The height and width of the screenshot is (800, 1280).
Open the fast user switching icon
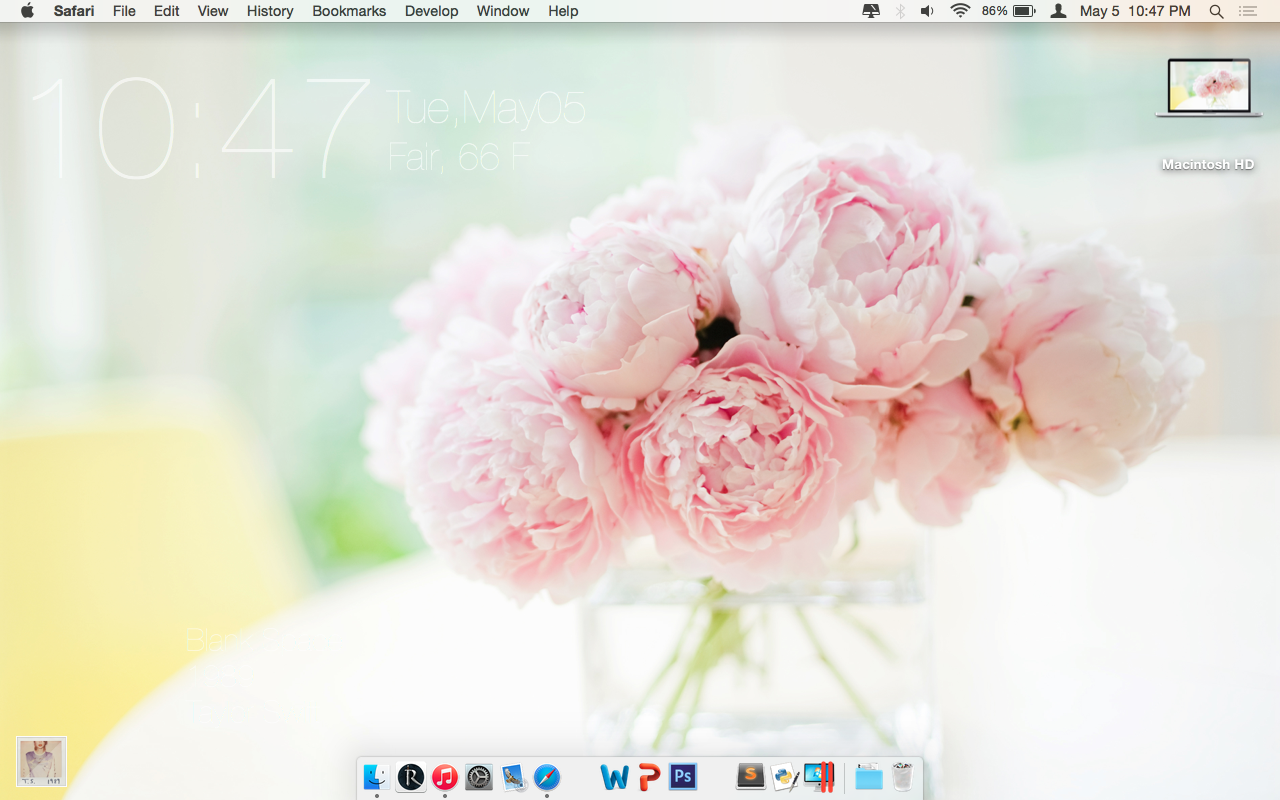(1058, 11)
